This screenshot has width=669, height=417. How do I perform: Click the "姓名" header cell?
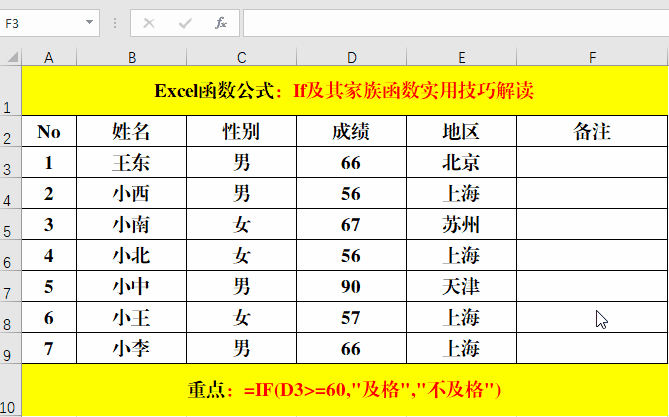(x=131, y=131)
